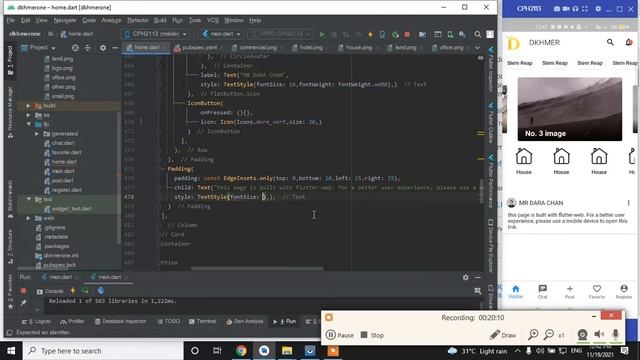Click Pause on the recording toolbar
This screenshot has width=640, height=360.
[340, 335]
